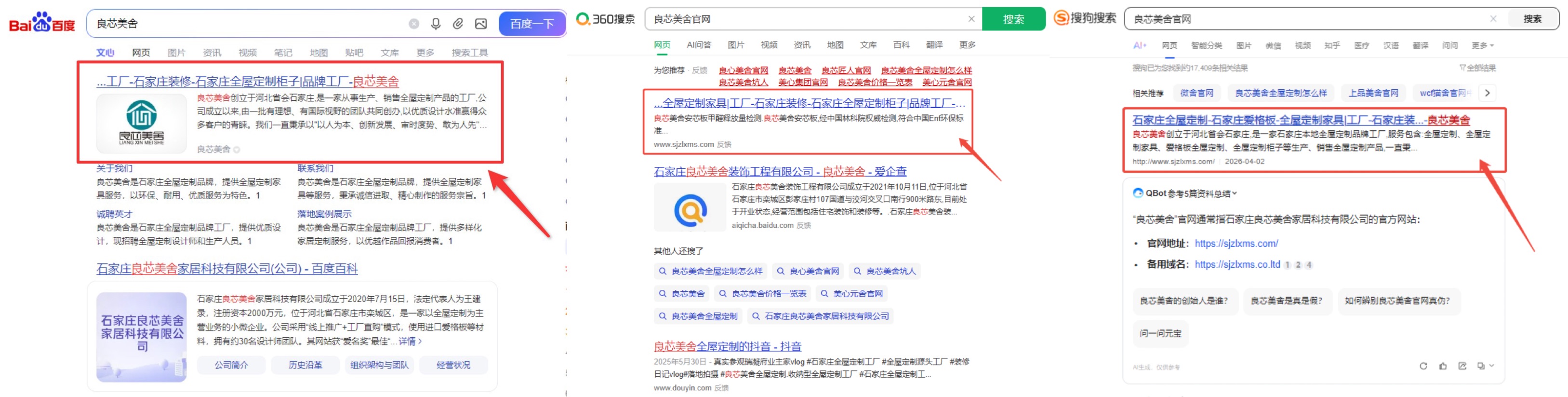Viewport: 1568px width, 397px height.
Task: Open the dropdown arrow beside the copy icon
Action: coord(1491,366)
